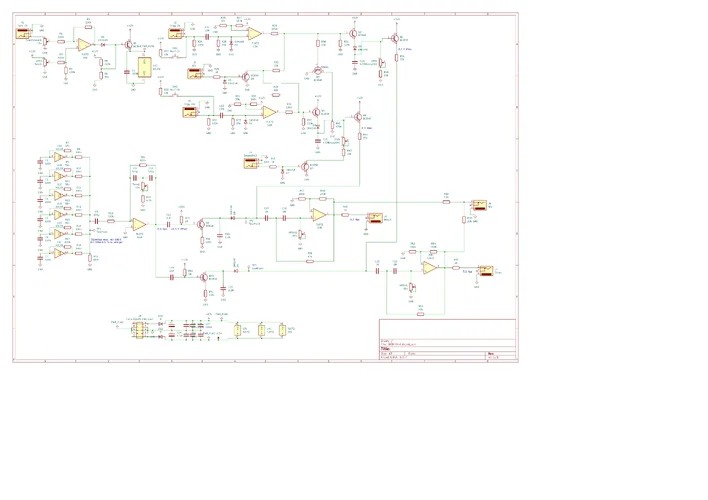Select the diode between first op-amp and transistor

click(x=103, y=45)
